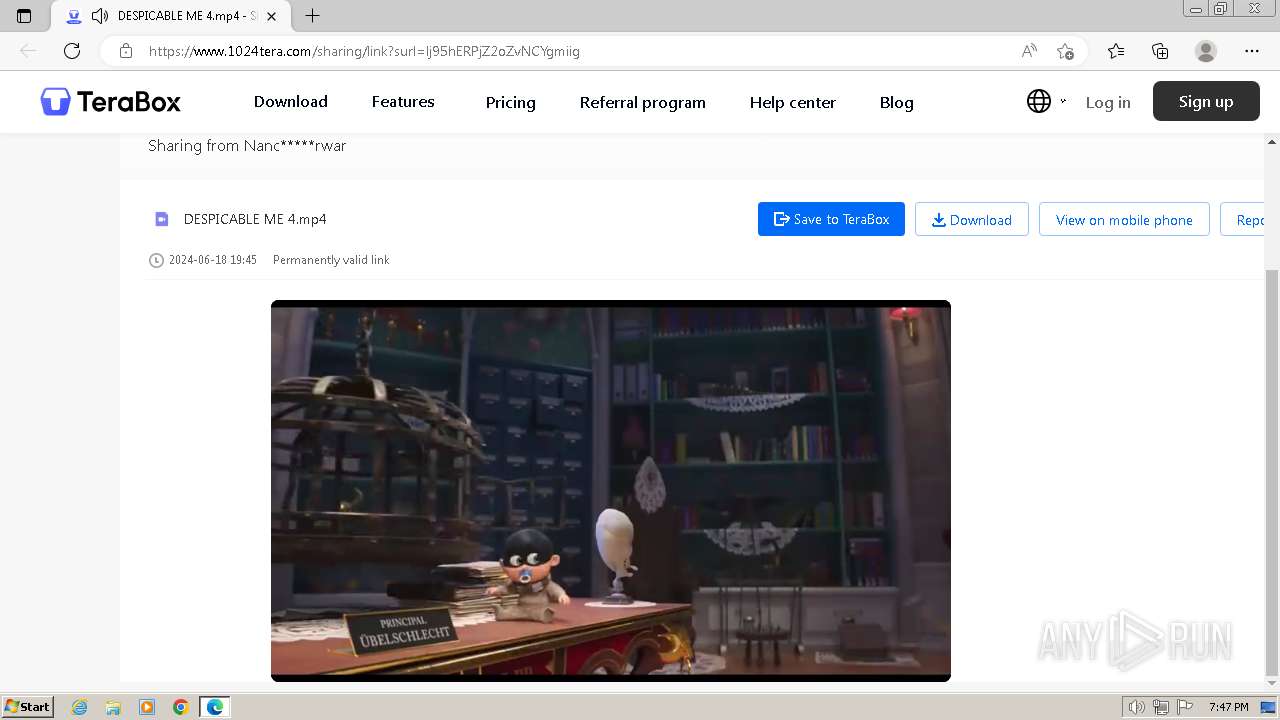This screenshot has height=720, width=1280.
Task: Click the page vertical scrollbar
Action: tap(1272, 473)
